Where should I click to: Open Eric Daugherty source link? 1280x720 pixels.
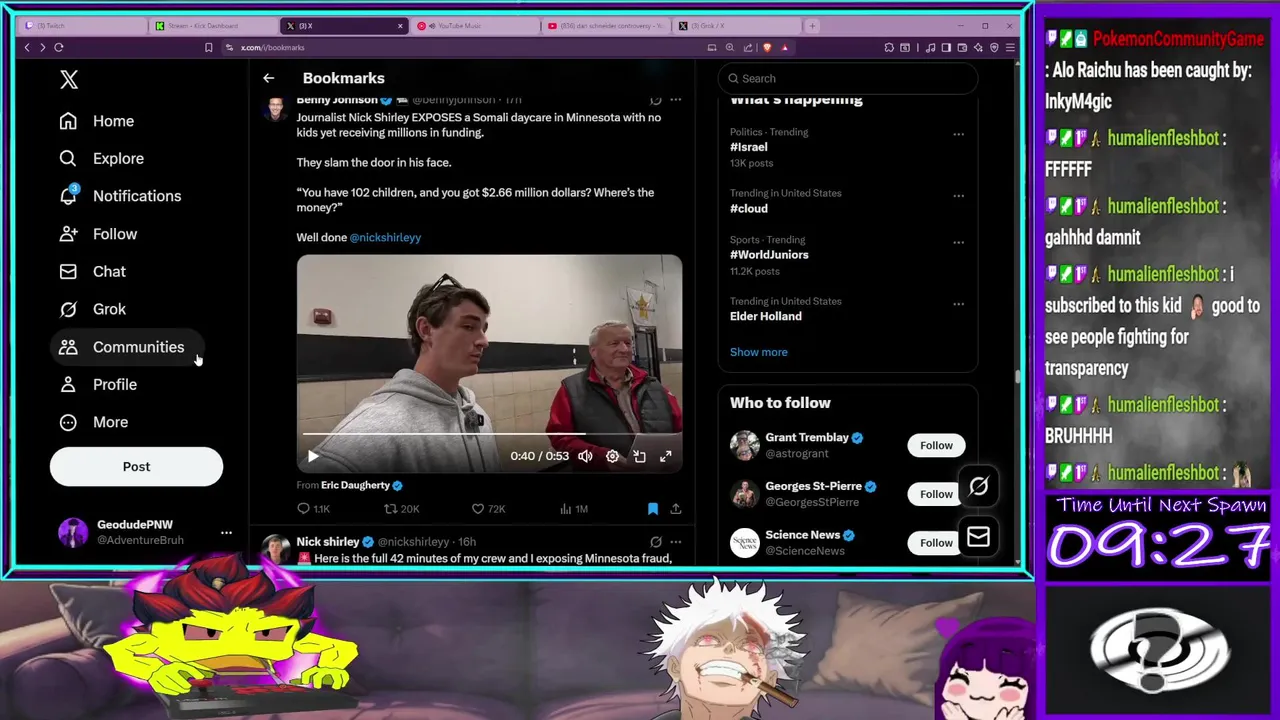(355, 485)
